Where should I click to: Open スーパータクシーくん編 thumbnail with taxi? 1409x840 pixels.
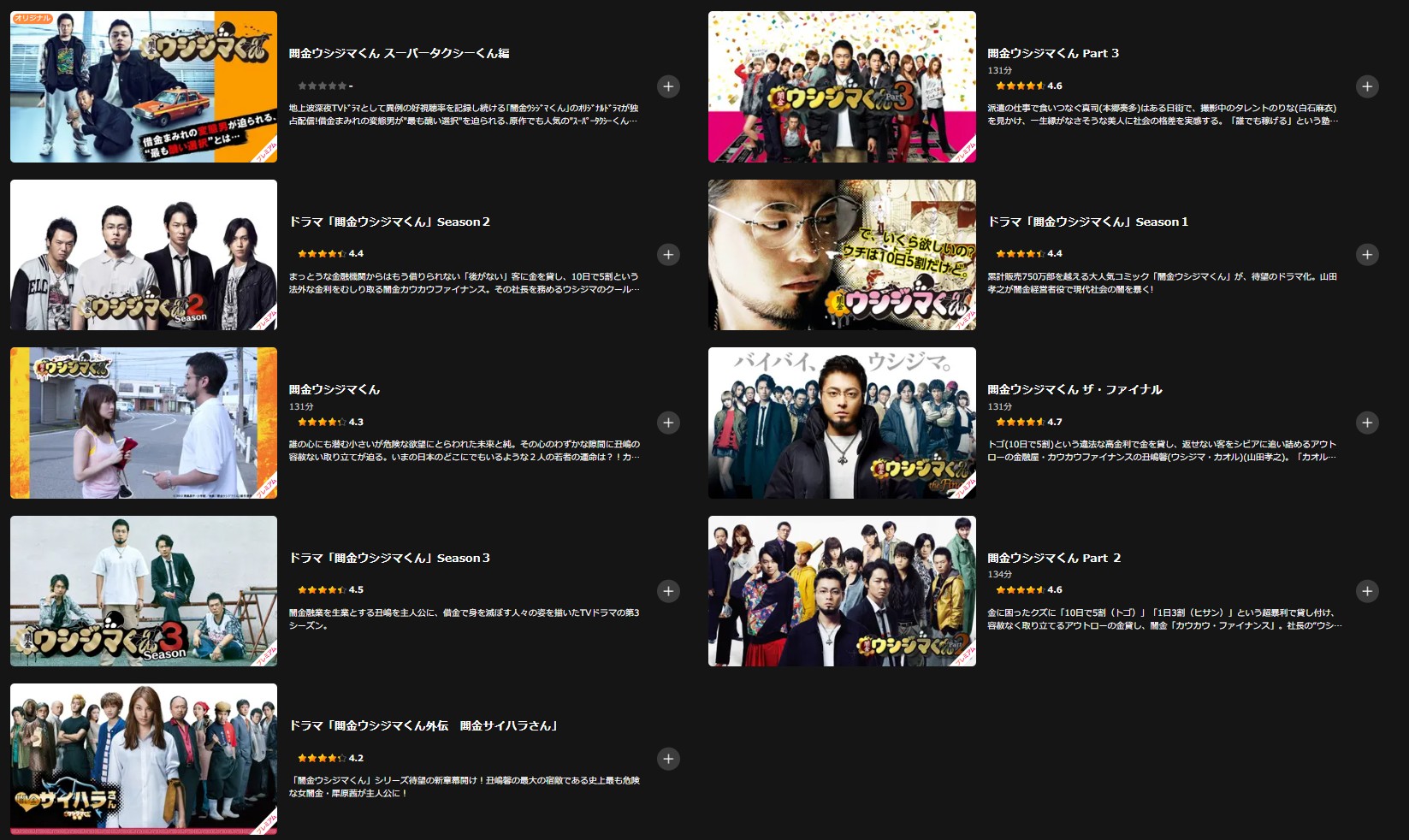point(144,86)
